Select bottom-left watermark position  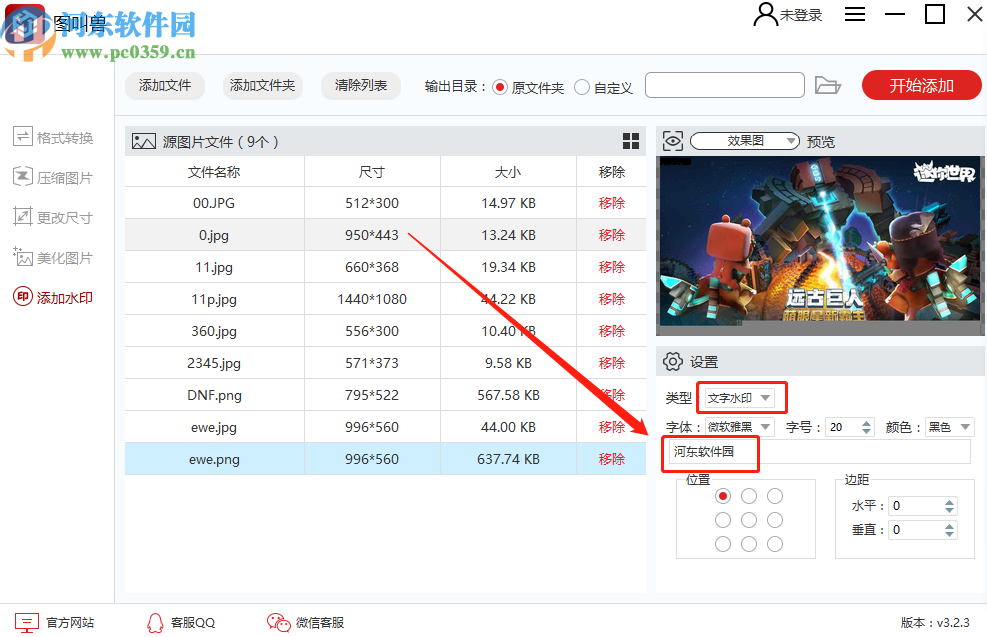point(723,544)
